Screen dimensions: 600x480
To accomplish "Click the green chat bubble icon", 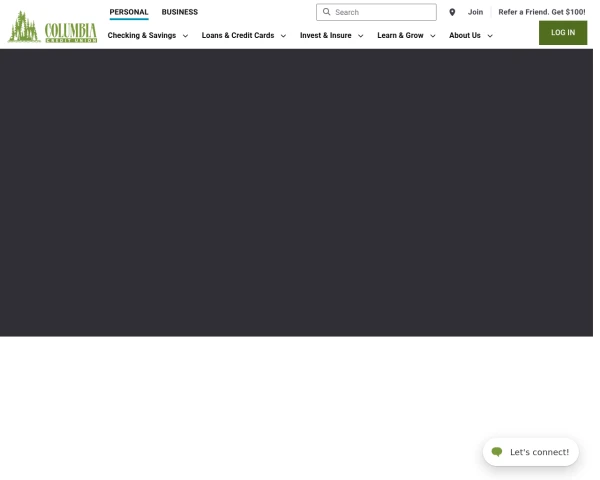I will [497, 452].
